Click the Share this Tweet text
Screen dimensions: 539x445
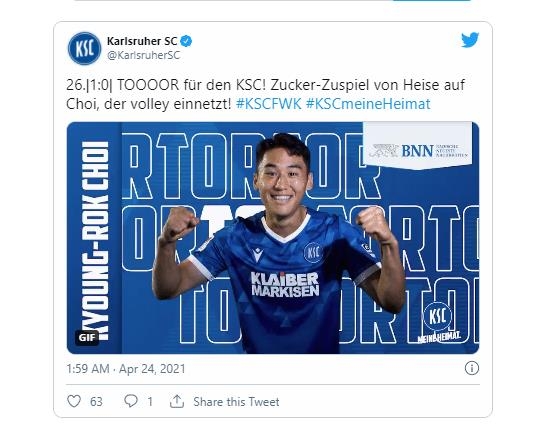coord(236,402)
